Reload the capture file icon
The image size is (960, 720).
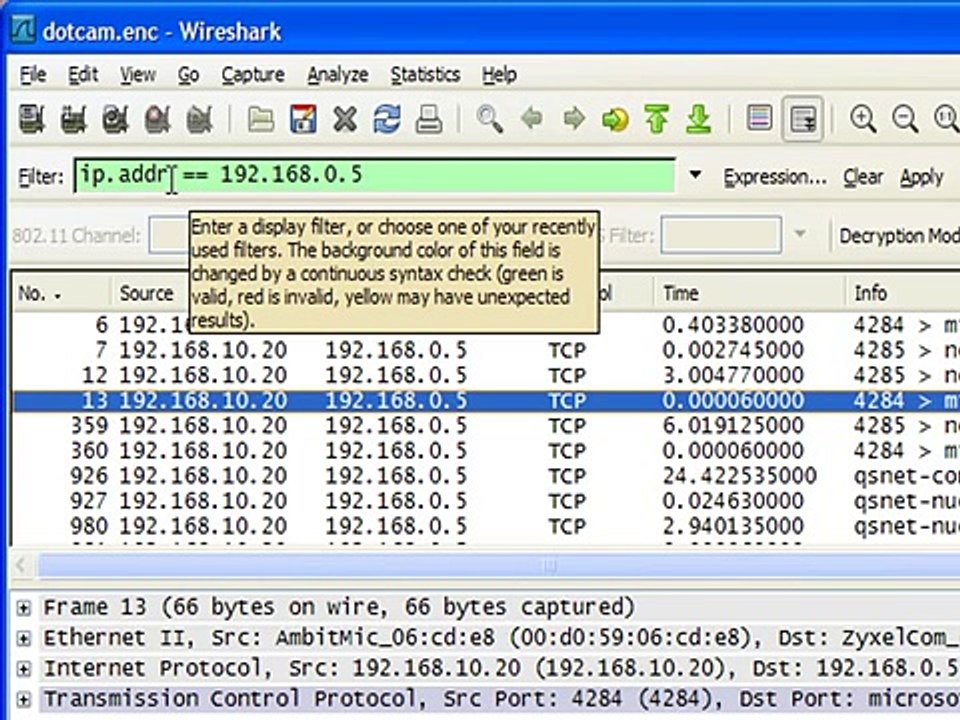(x=387, y=119)
